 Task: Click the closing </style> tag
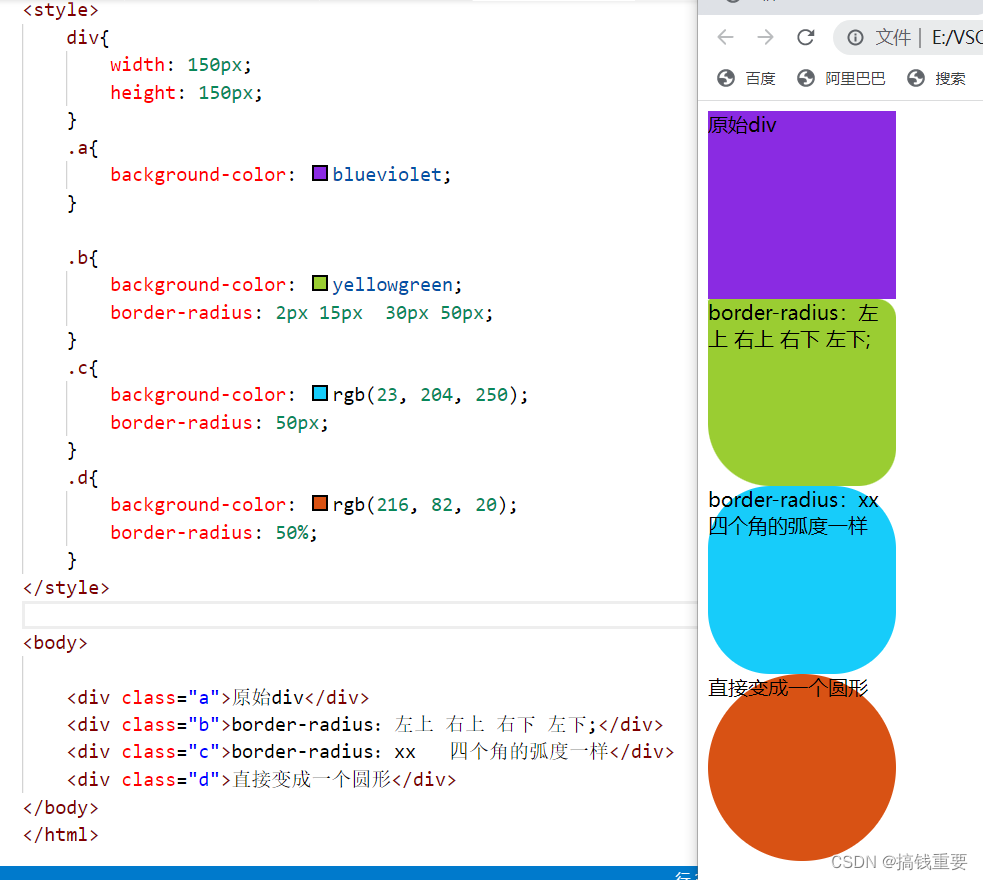pyautogui.click(x=66, y=588)
